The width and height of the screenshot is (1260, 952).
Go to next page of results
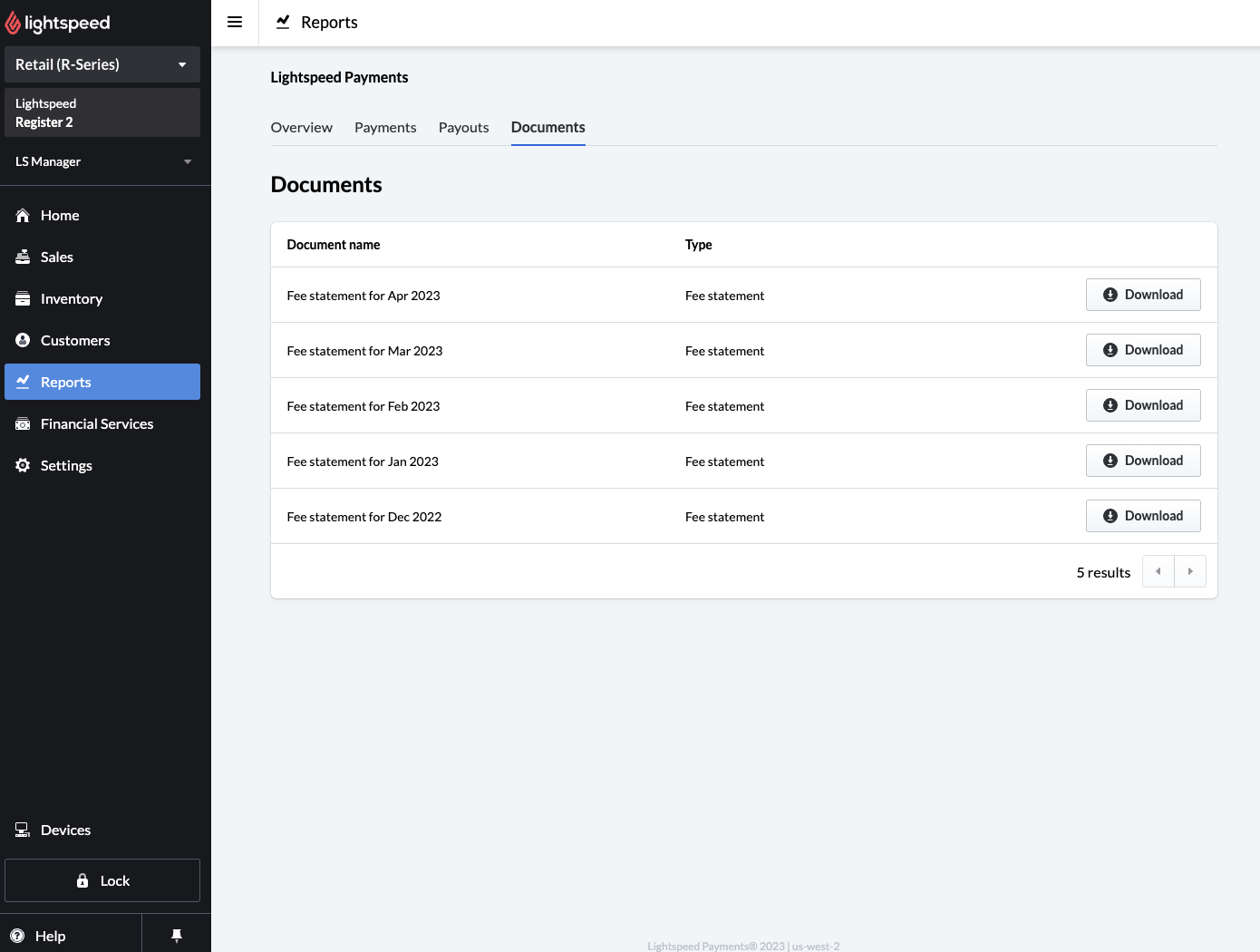tap(1190, 571)
